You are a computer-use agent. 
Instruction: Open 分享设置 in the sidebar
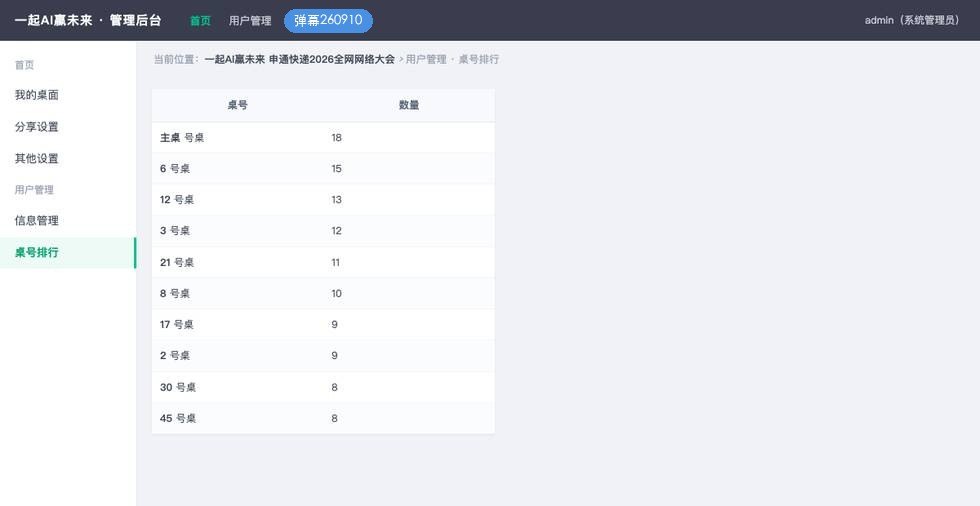pyautogui.click(x=68, y=127)
